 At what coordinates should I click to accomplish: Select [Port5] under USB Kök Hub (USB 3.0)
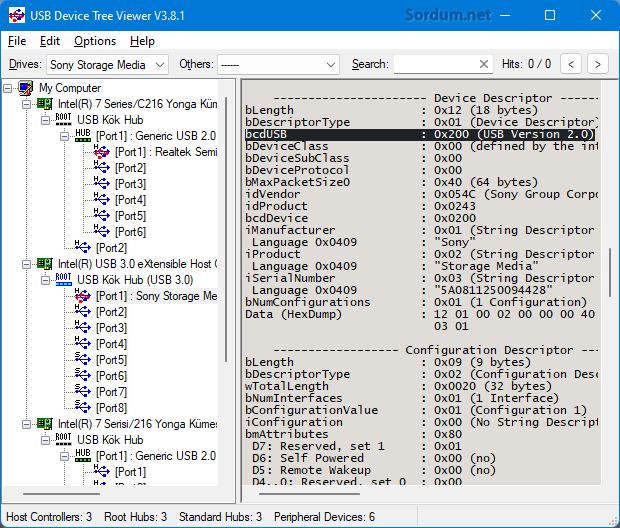click(112, 360)
